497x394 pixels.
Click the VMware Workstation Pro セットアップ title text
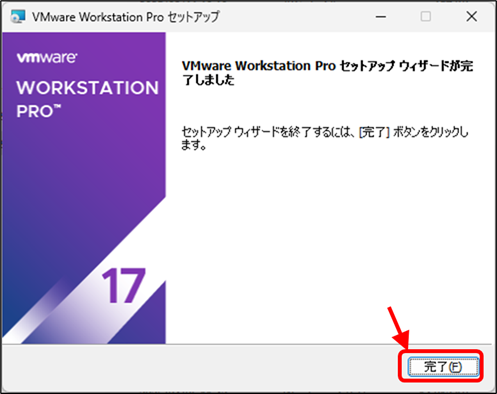pos(126,17)
